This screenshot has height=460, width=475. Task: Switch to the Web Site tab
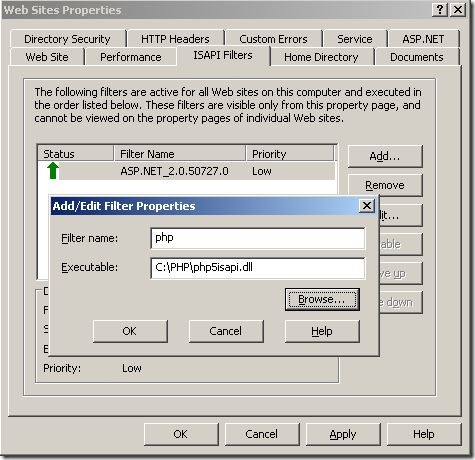pos(47,57)
